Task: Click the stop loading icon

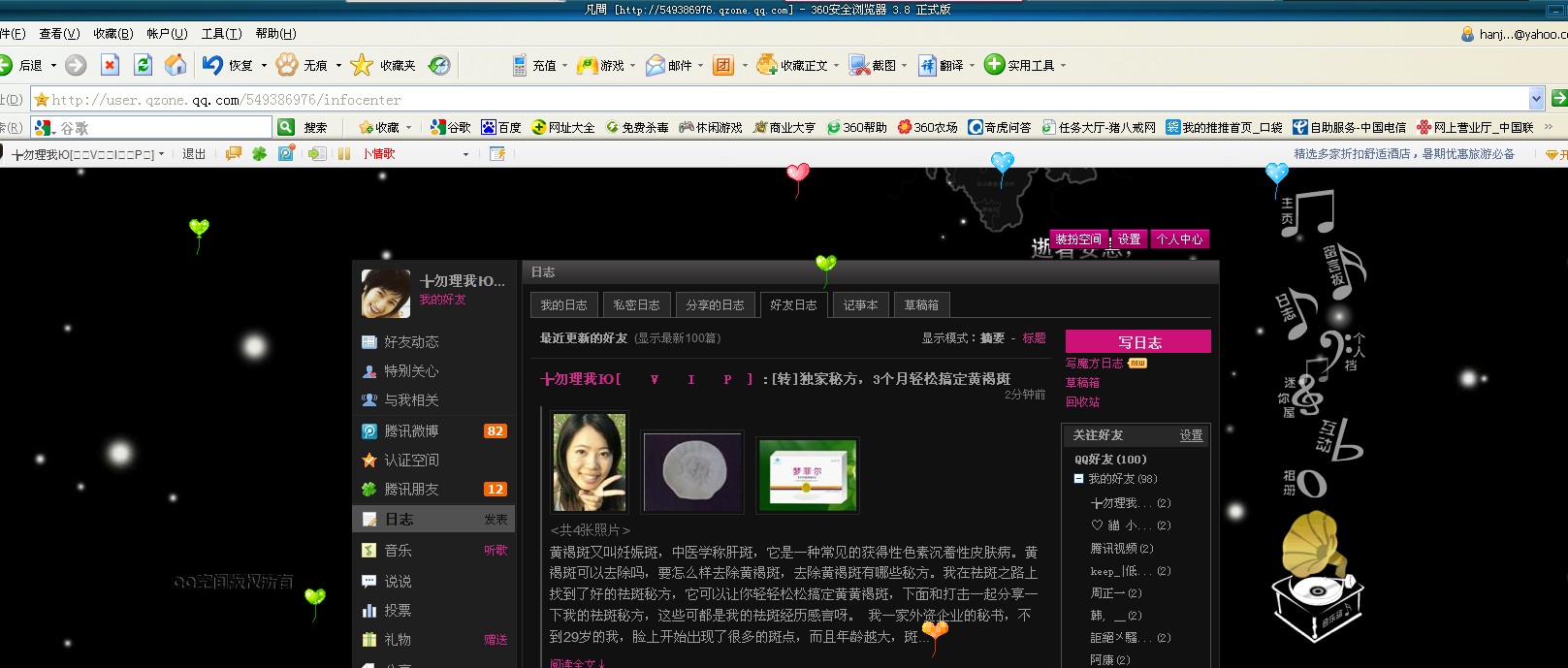Action: pyautogui.click(x=110, y=65)
